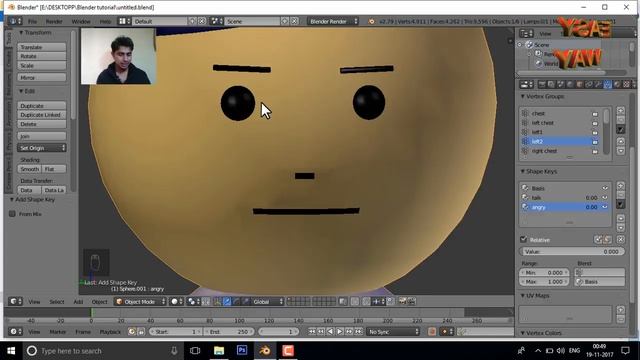Remove the selected vertex group with minus
The image size is (640, 360).
[620, 120]
